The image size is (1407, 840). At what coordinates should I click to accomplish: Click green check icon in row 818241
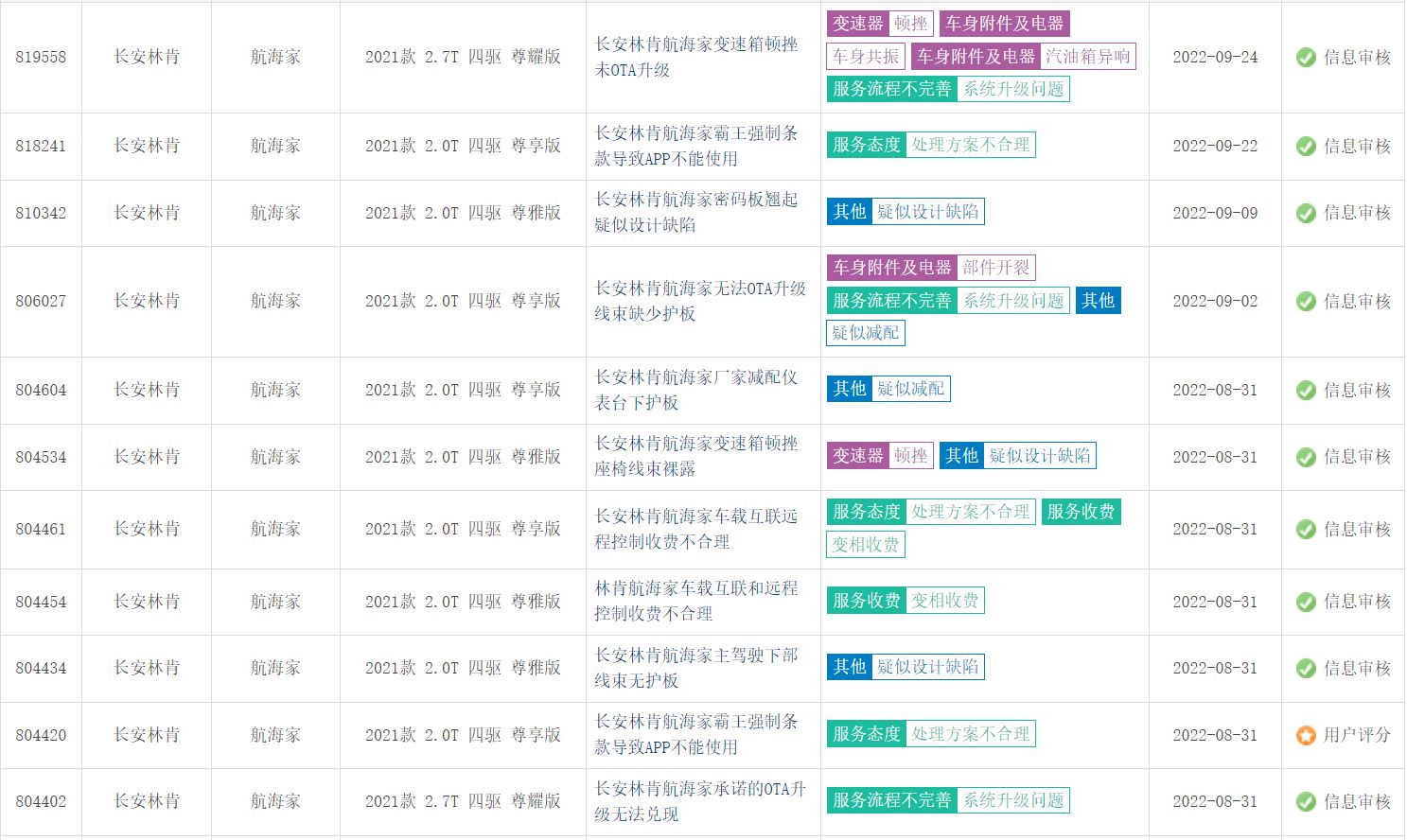coord(1306,146)
